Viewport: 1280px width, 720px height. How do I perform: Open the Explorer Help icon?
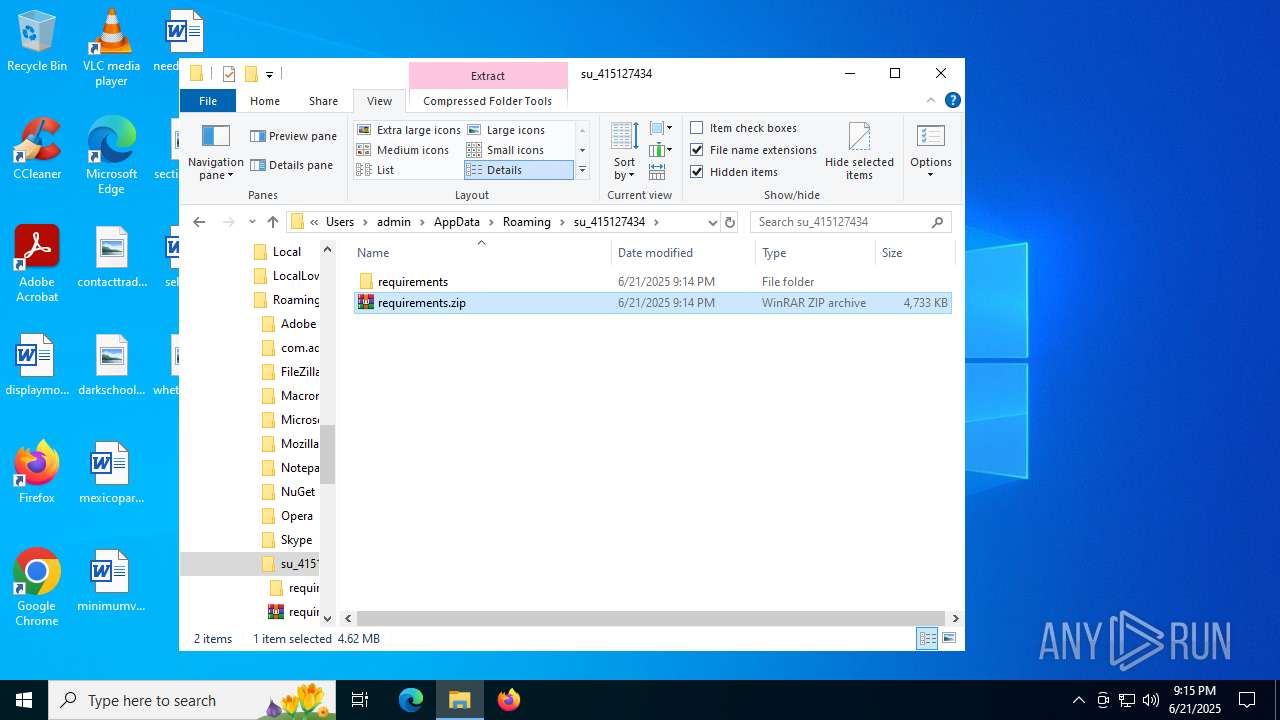coord(953,100)
